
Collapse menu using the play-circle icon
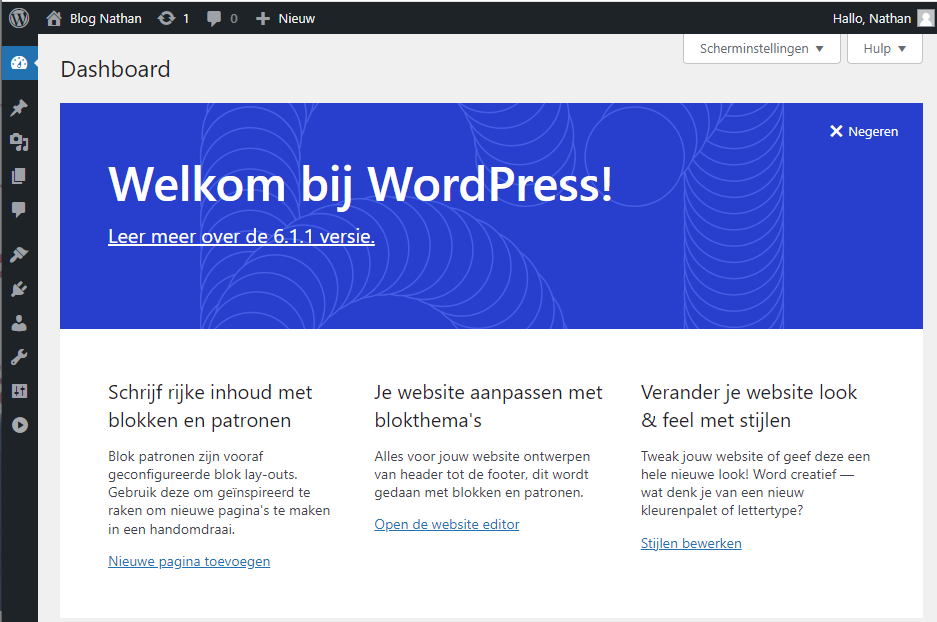click(x=19, y=425)
